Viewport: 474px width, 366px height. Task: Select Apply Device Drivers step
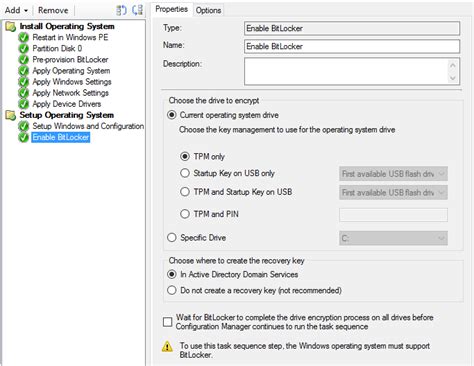(67, 104)
